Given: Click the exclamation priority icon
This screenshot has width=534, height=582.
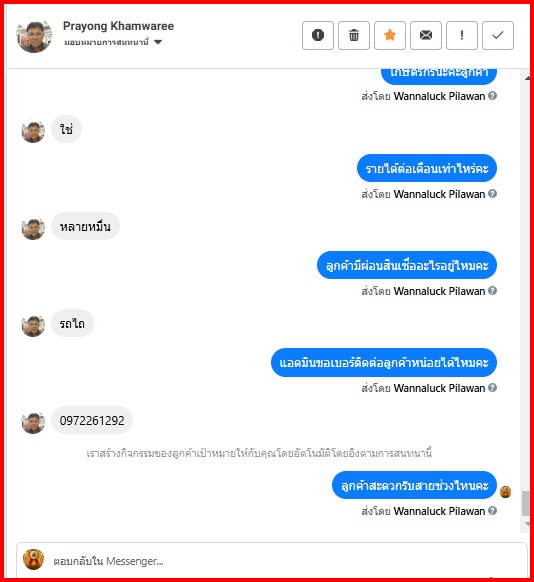Looking at the screenshot, I should point(462,35).
